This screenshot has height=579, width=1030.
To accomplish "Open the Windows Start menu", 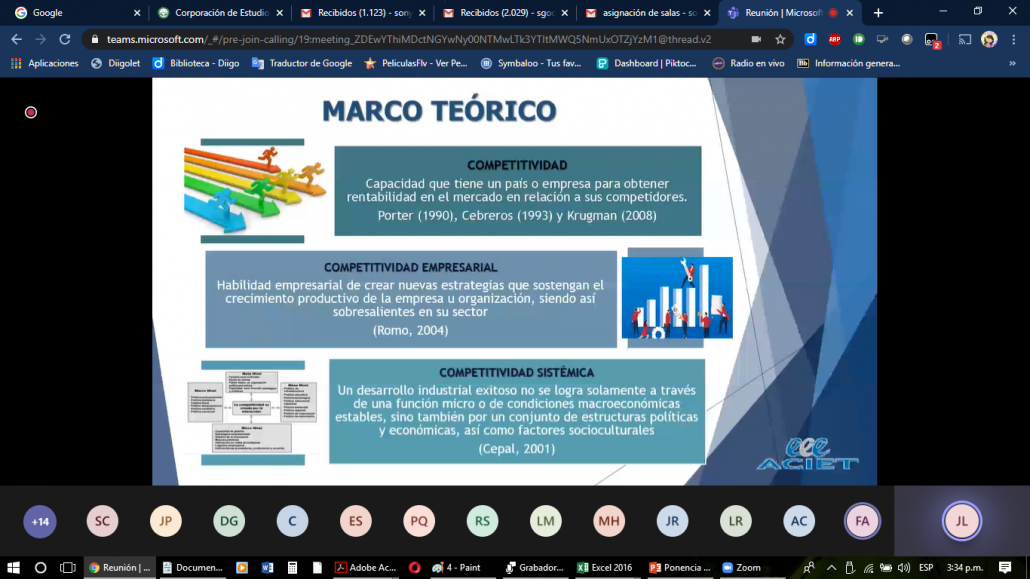I will coord(13,568).
